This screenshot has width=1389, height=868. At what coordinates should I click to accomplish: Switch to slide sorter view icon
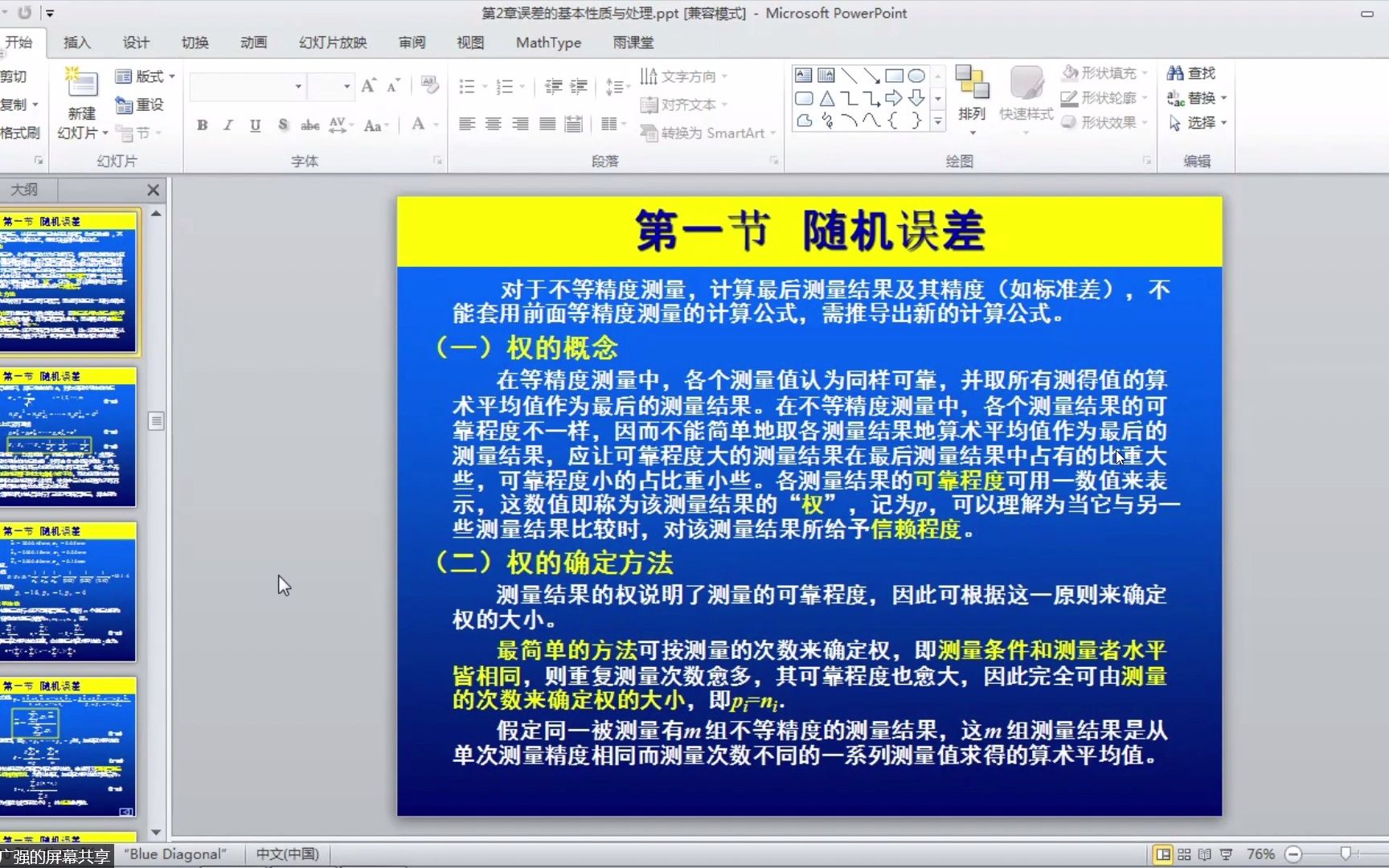1184,854
